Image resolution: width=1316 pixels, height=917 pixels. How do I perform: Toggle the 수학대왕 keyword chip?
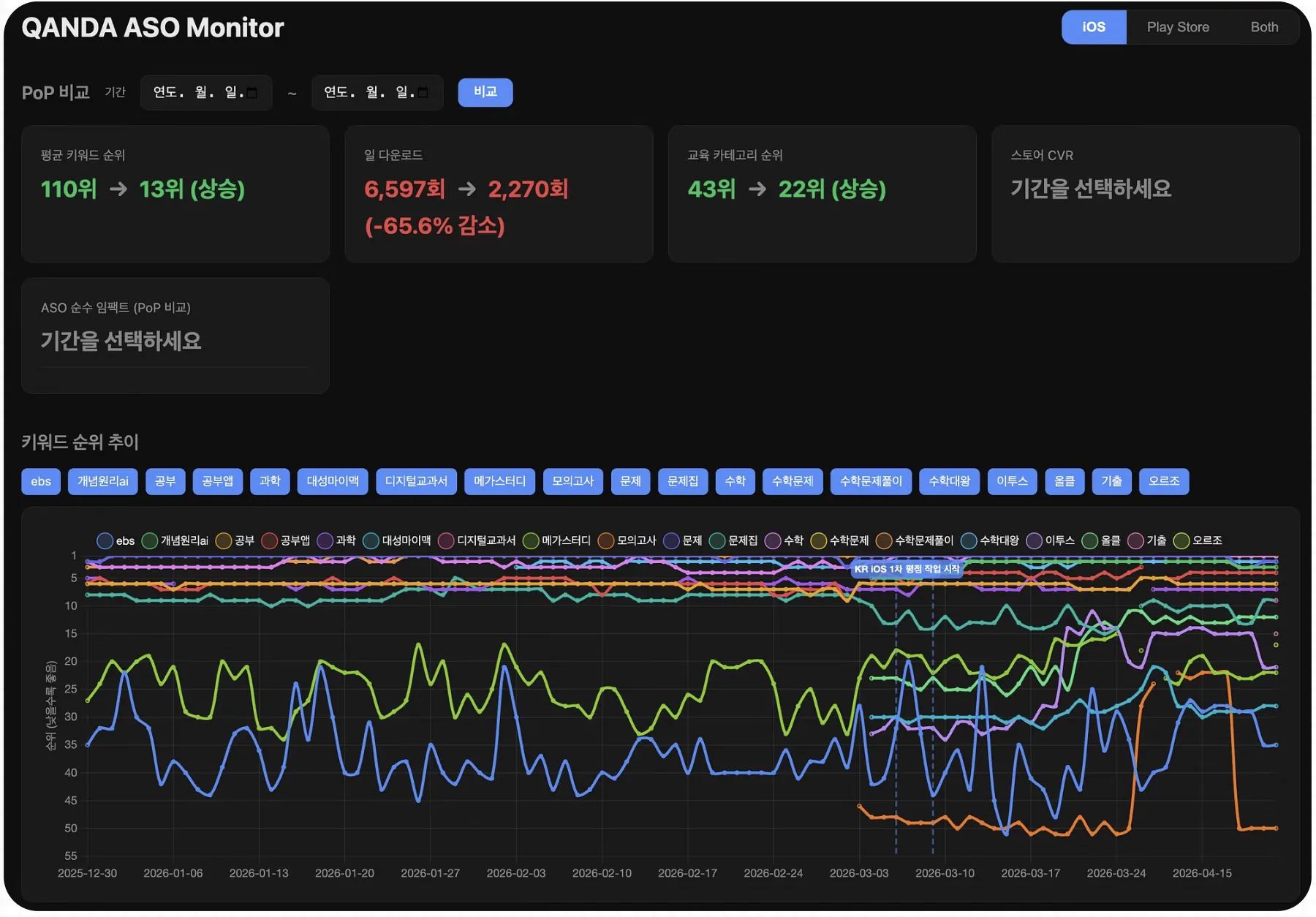pos(949,481)
